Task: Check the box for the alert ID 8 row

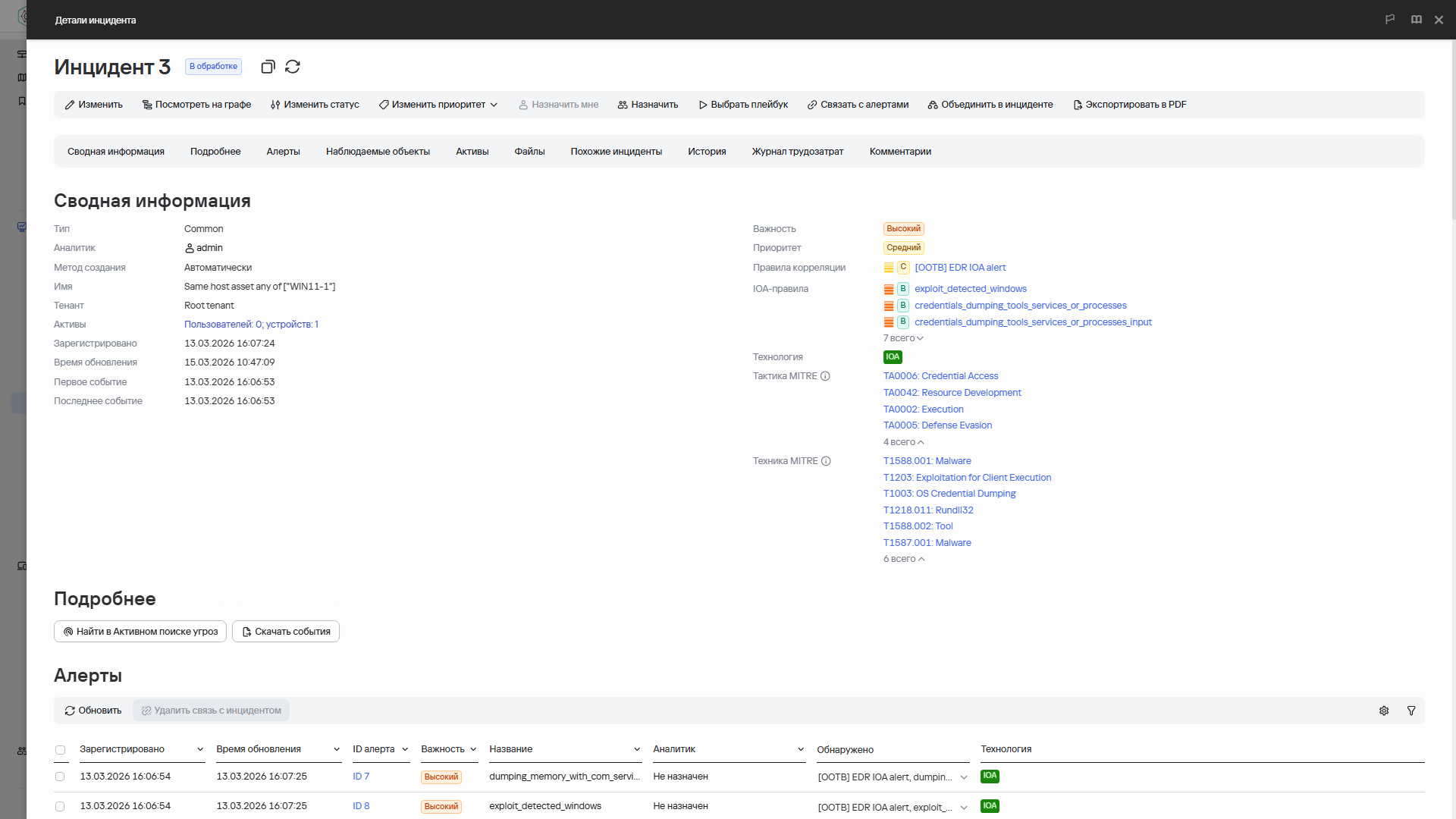Action: pos(60,806)
